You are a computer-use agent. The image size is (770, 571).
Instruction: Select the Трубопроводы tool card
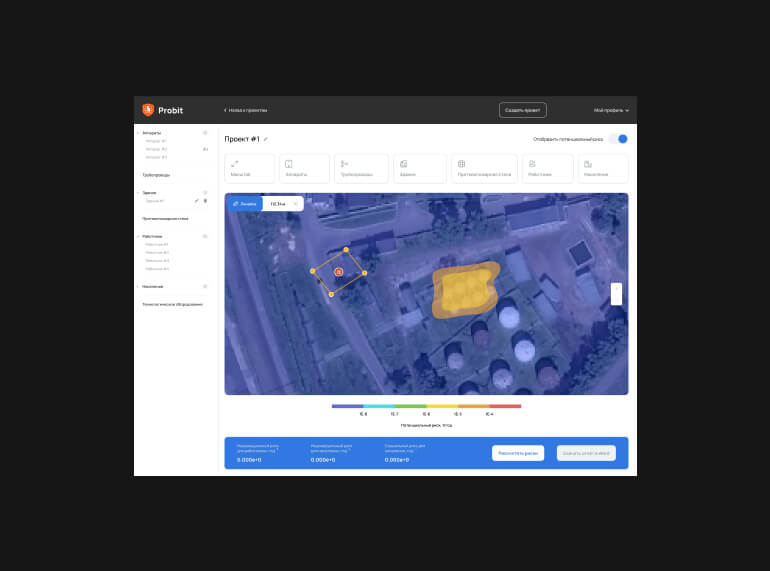click(x=359, y=168)
